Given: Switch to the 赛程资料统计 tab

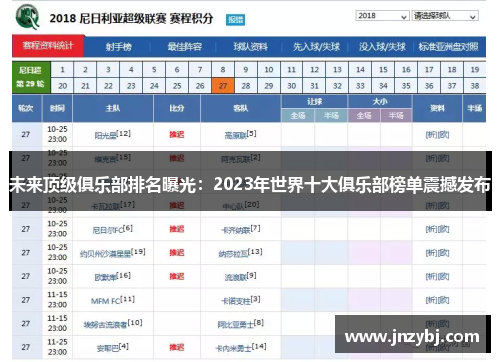Looking at the screenshot, I should tap(48, 46).
